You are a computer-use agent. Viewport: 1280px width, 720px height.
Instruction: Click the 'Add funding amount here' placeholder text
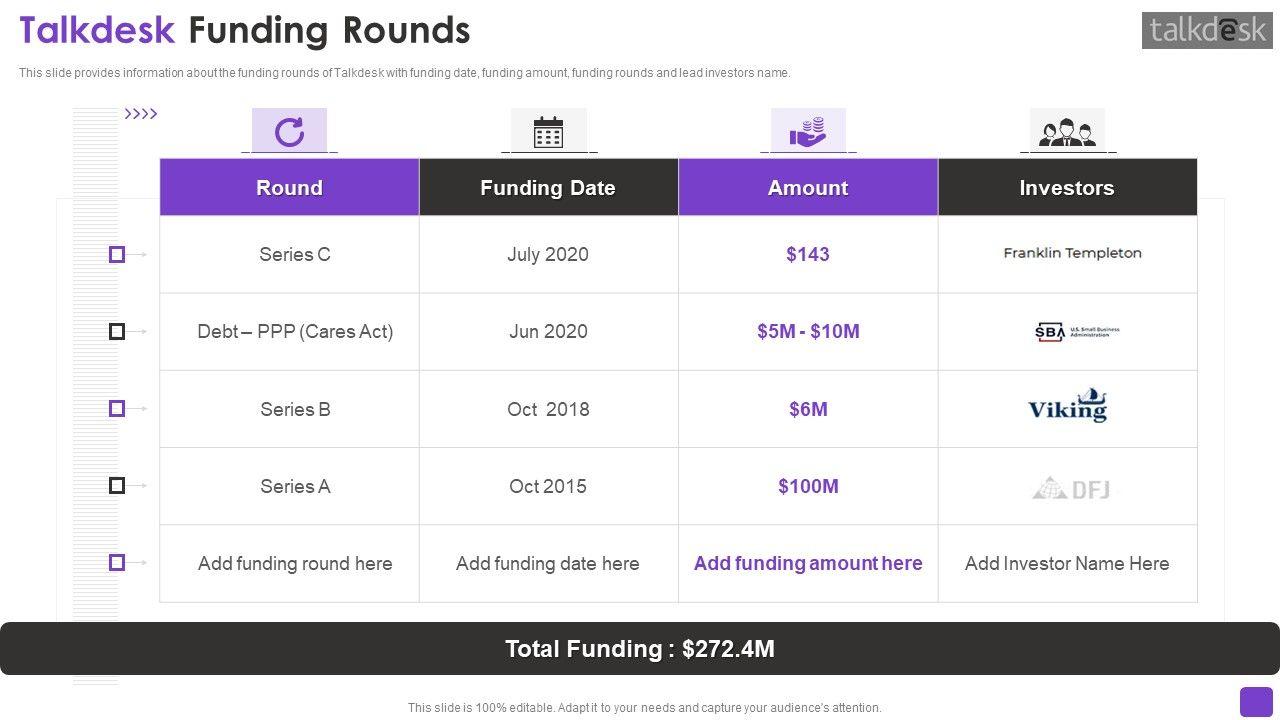[x=808, y=564]
